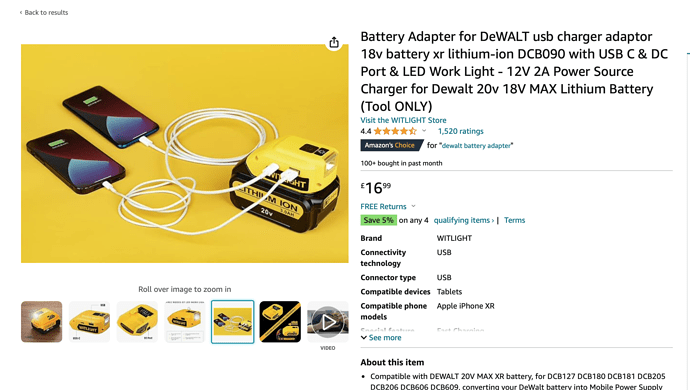
Task: Open the rating breakdown dropdown arrow
Action: [424, 131]
